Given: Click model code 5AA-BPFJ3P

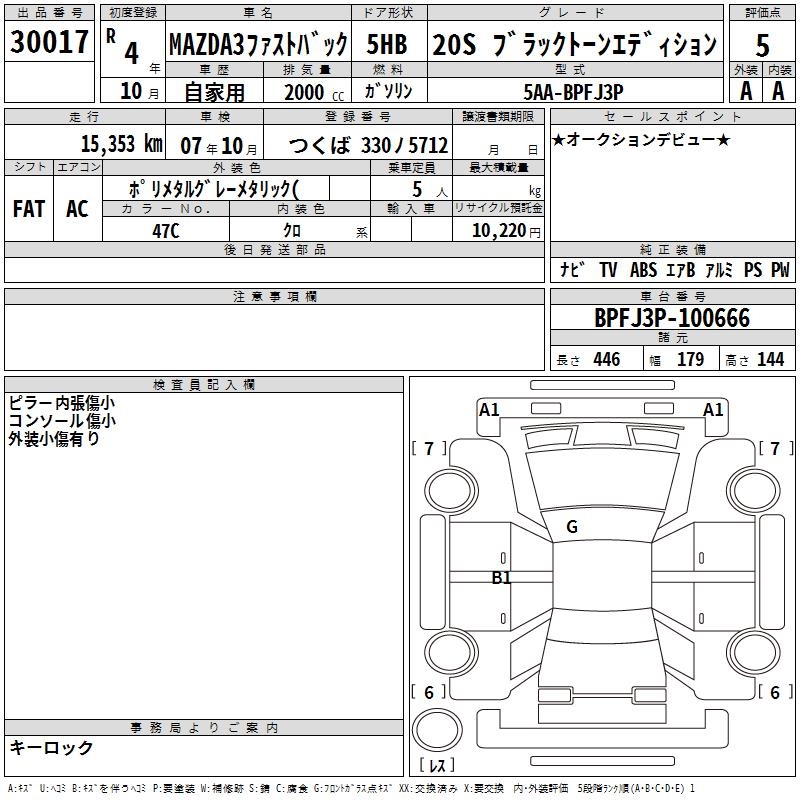Looking at the screenshot, I should pyautogui.click(x=573, y=92).
